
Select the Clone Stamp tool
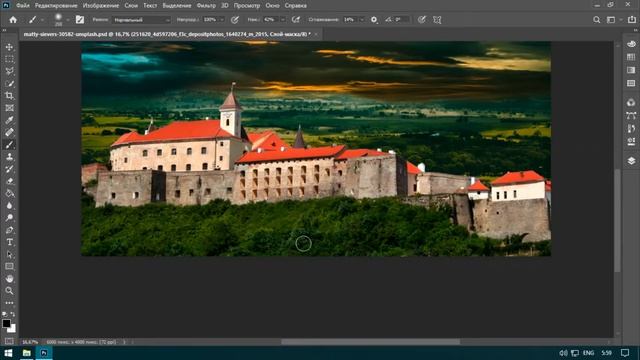[x=9, y=157]
